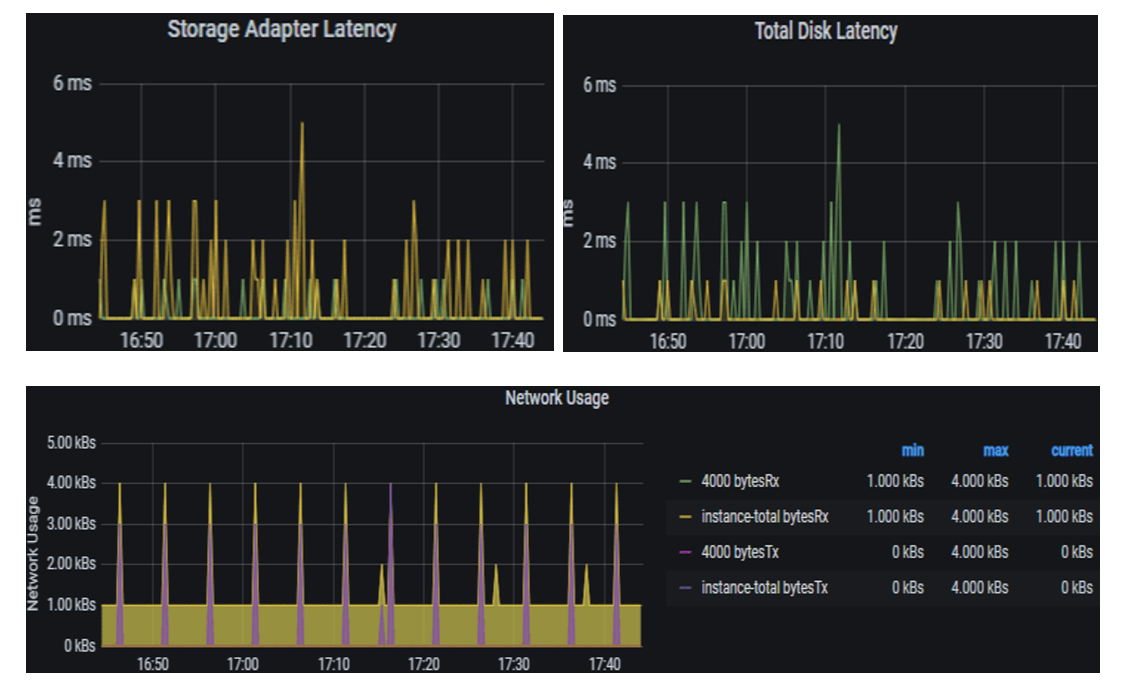Click the 1.00 kBs axis label in Network Usage

point(72,605)
